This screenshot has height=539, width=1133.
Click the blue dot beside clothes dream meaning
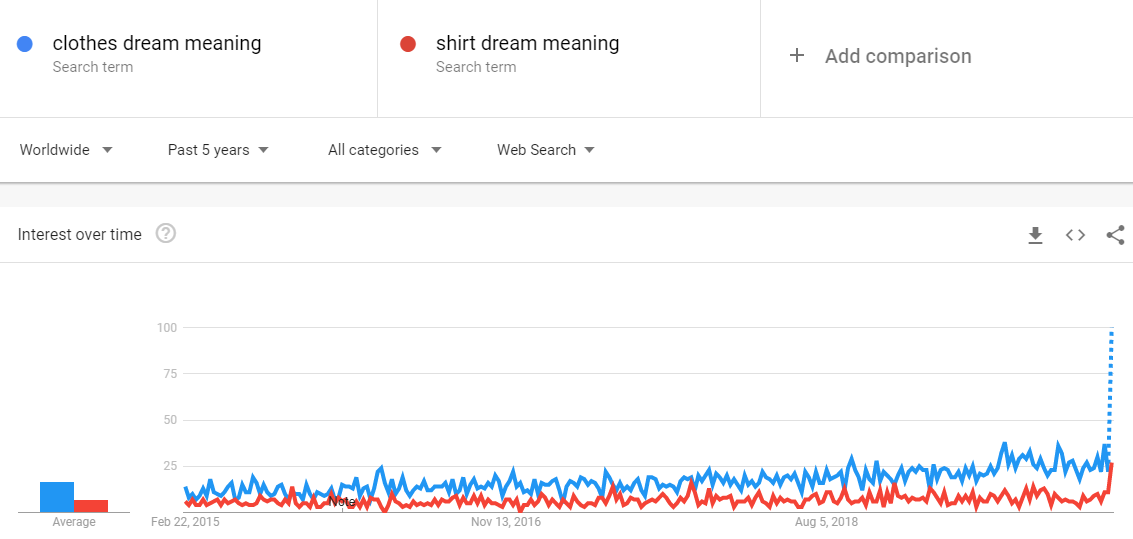click(26, 44)
